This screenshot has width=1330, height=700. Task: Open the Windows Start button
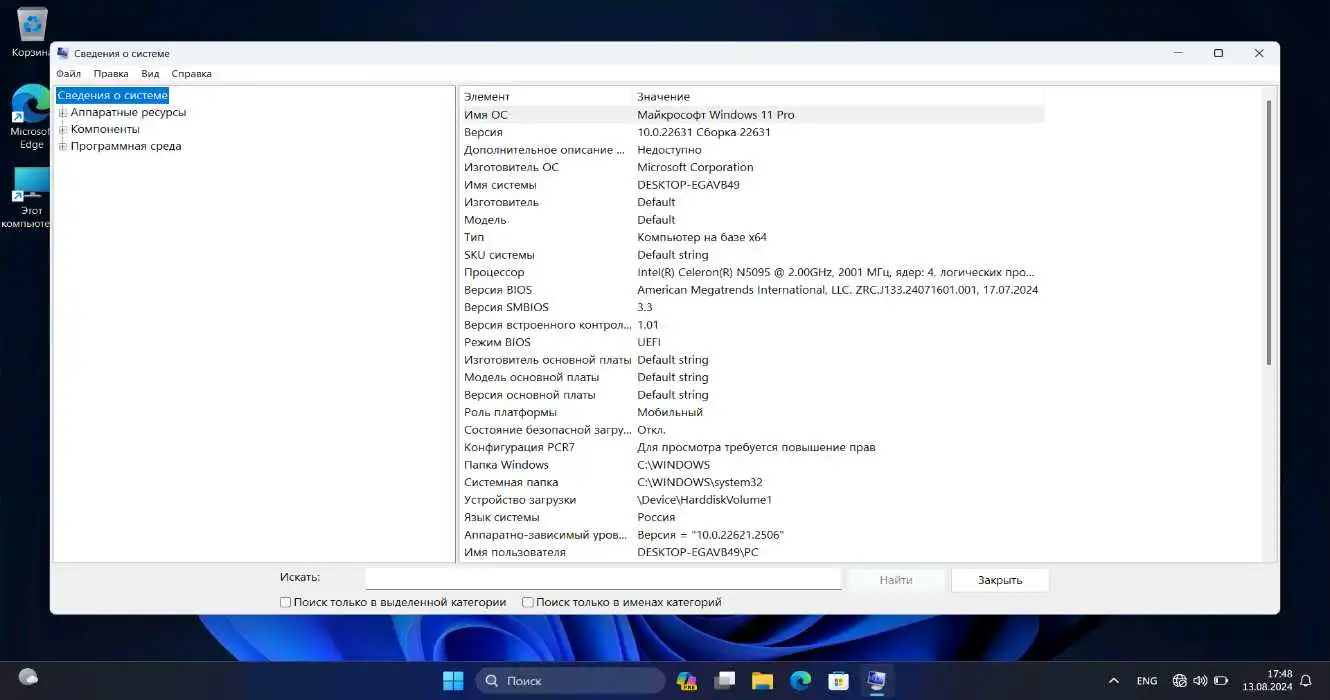pyautogui.click(x=453, y=681)
